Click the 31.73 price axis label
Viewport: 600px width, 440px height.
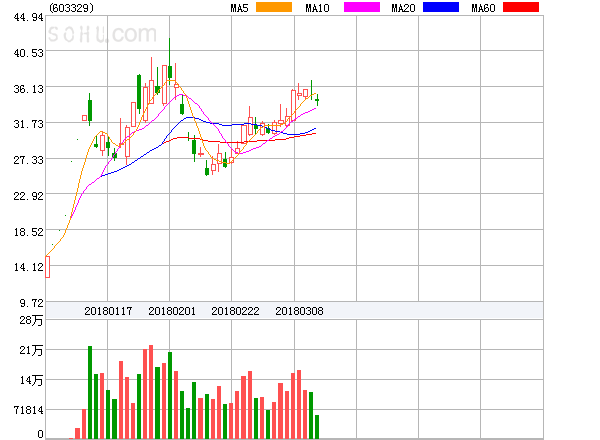(x=28, y=124)
